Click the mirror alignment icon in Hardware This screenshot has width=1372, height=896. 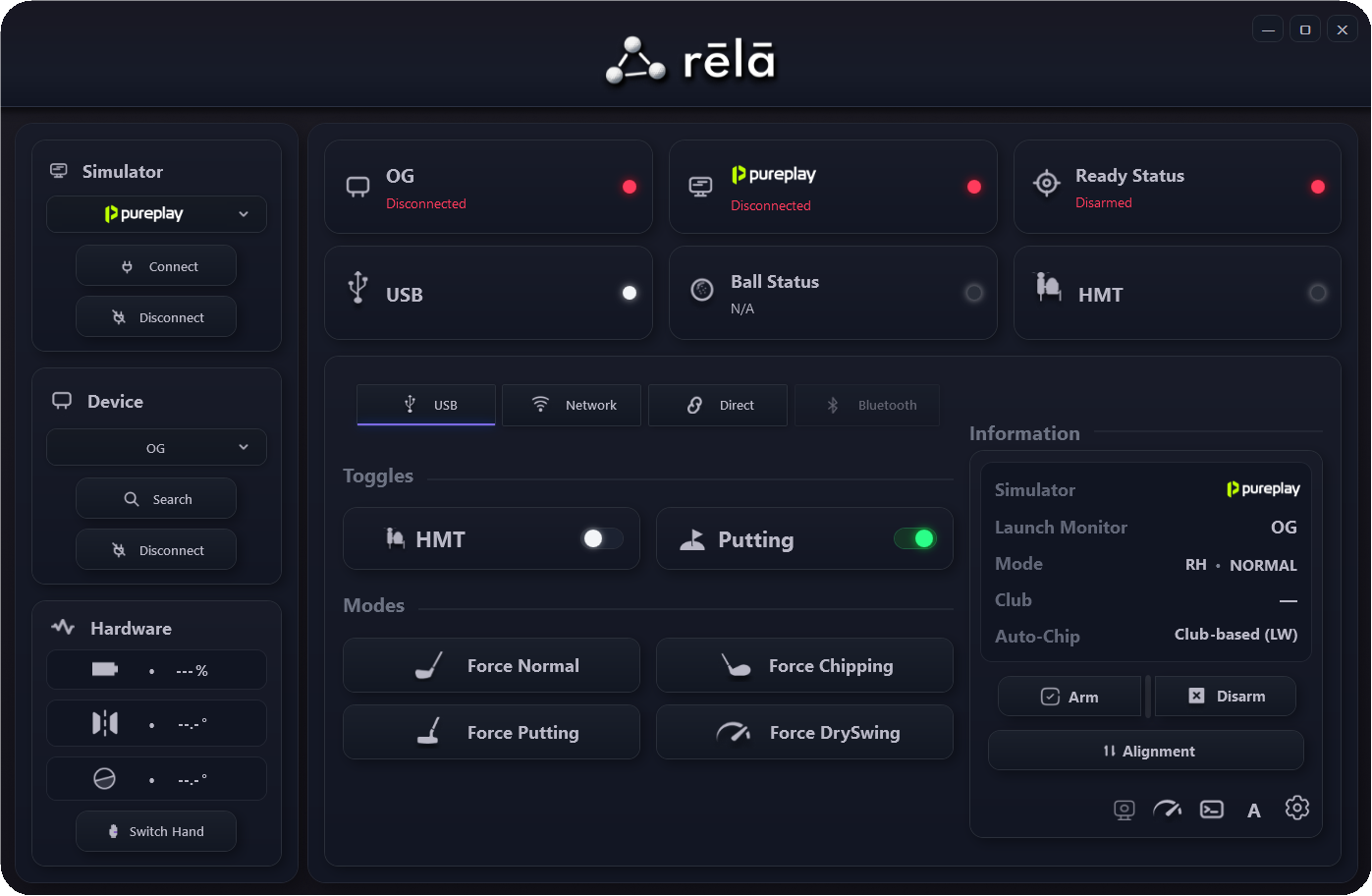(x=104, y=724)
